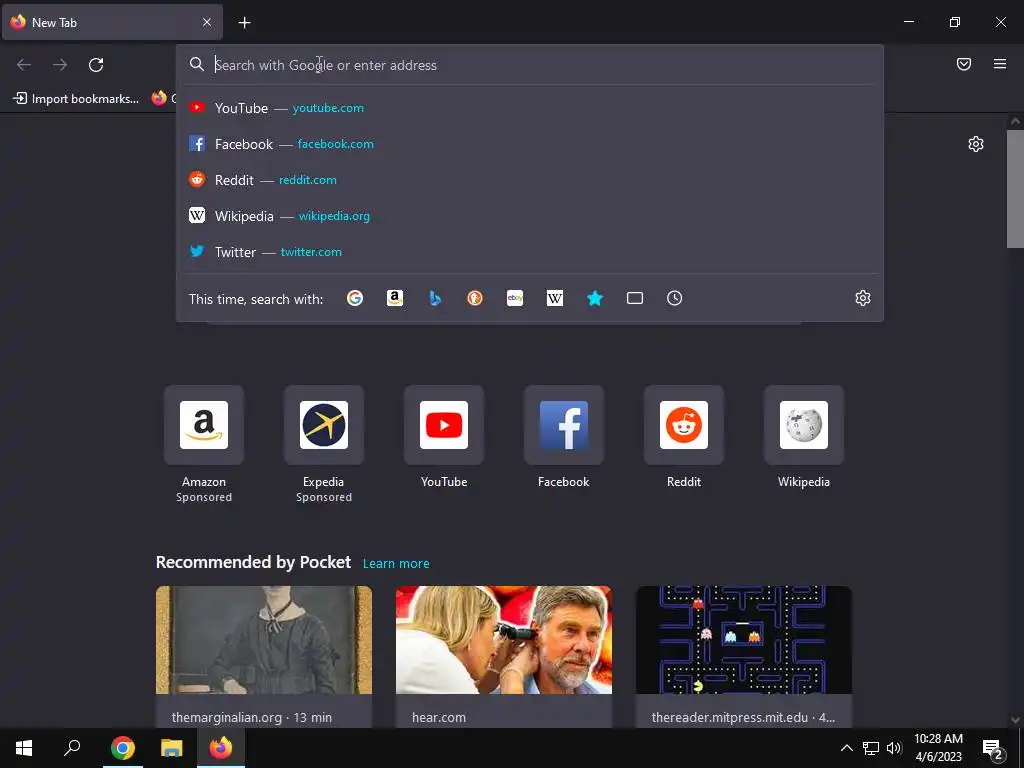Select Reddit suggestion reddit.com

[530, 180]
